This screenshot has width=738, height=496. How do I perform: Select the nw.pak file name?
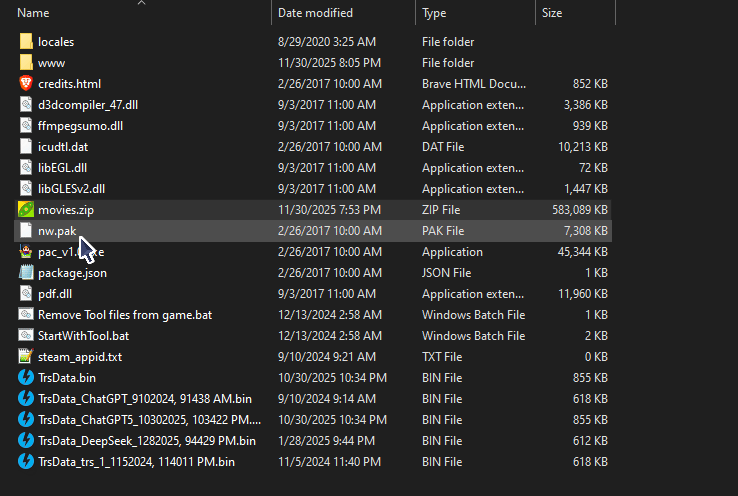pos(56,231)
